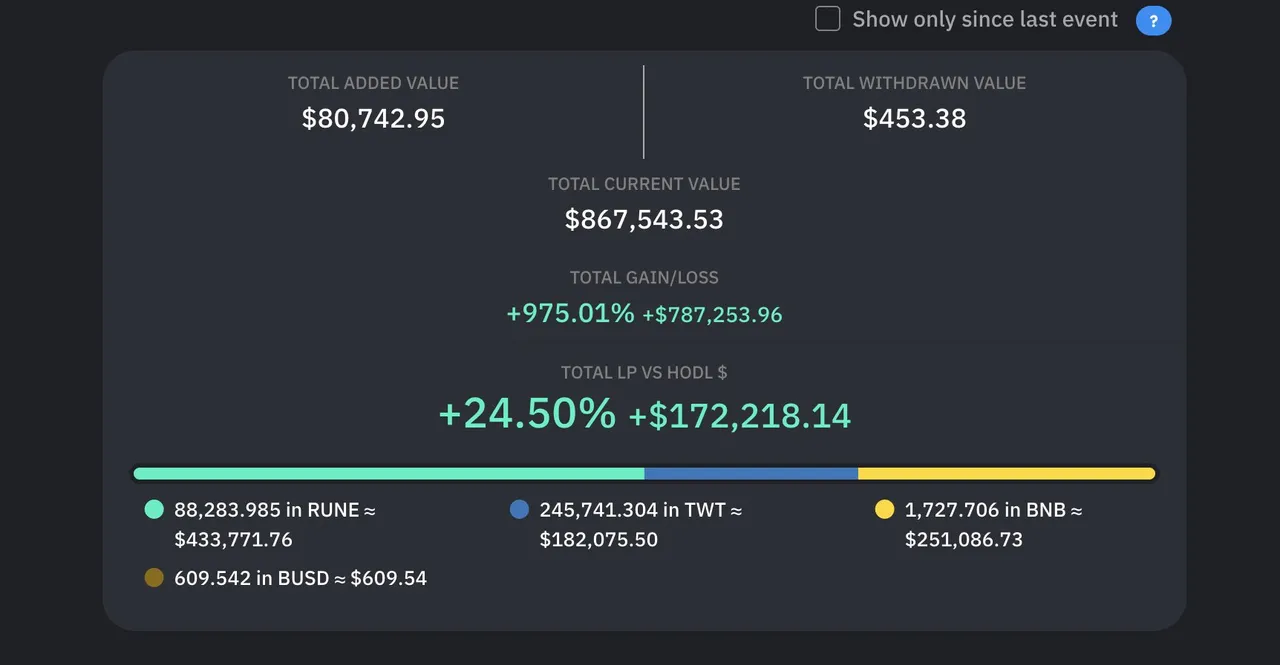The image size is (1280, 665).
Task: Click the +975.01% gain percentage
Action: pos(570,314)
